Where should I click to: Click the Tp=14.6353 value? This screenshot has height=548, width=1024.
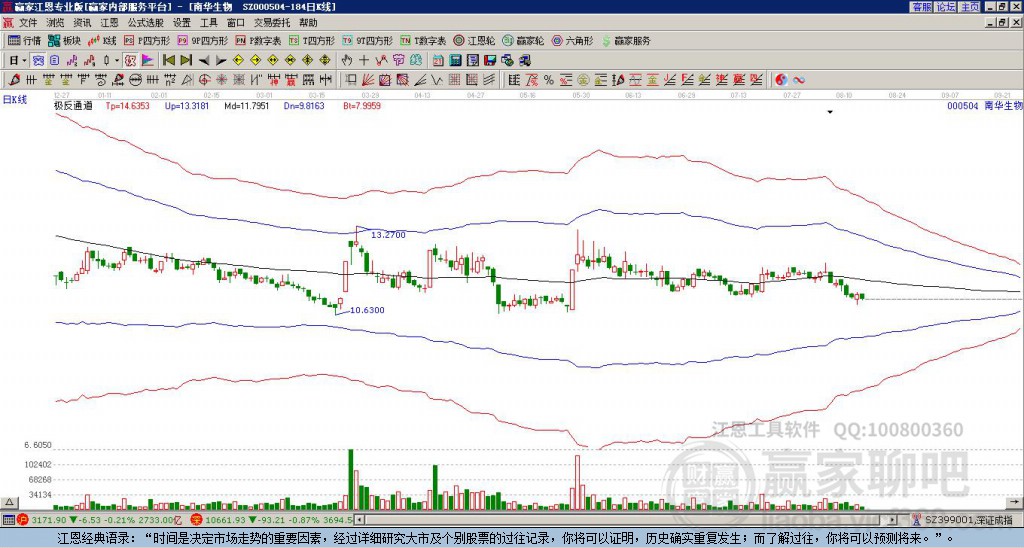(127, 105)
